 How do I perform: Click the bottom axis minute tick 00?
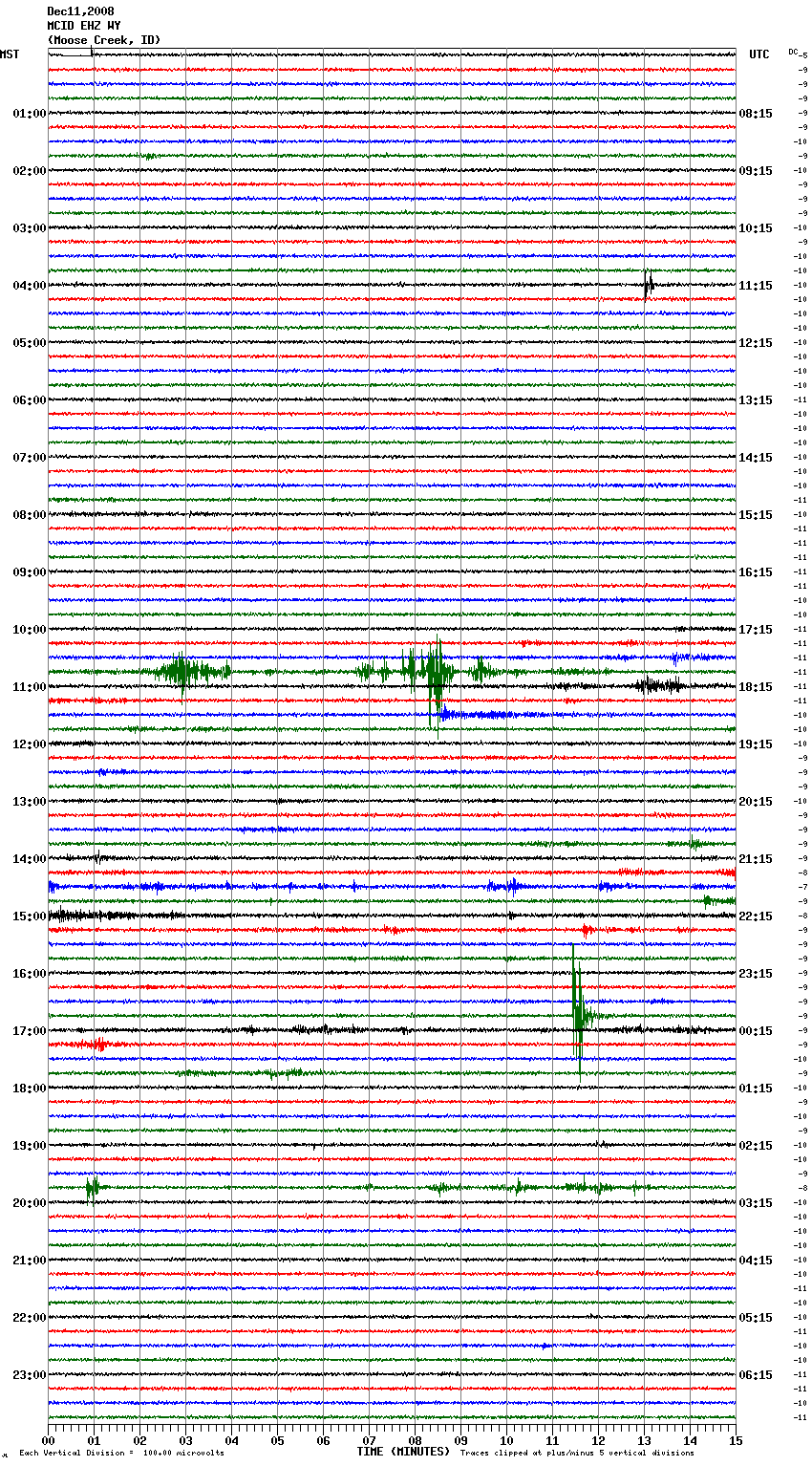click(49, 1441)
